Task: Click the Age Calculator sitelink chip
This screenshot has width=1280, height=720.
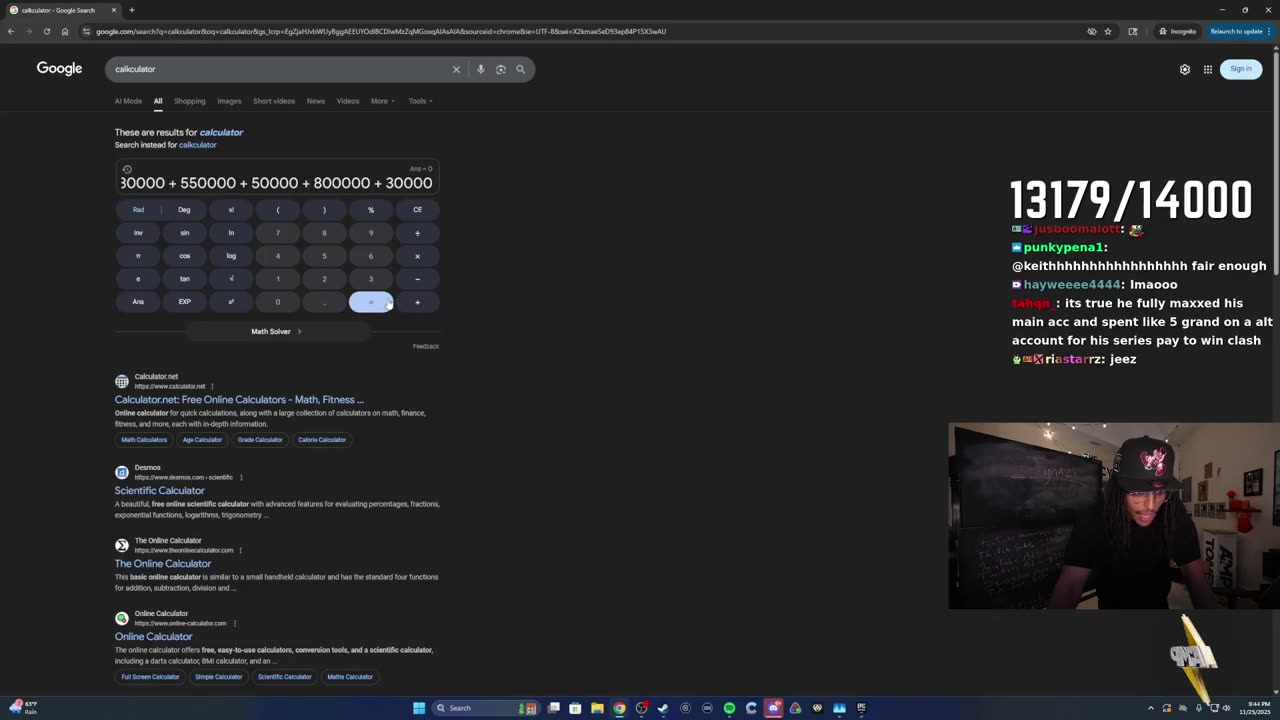Action: point(202,440)
